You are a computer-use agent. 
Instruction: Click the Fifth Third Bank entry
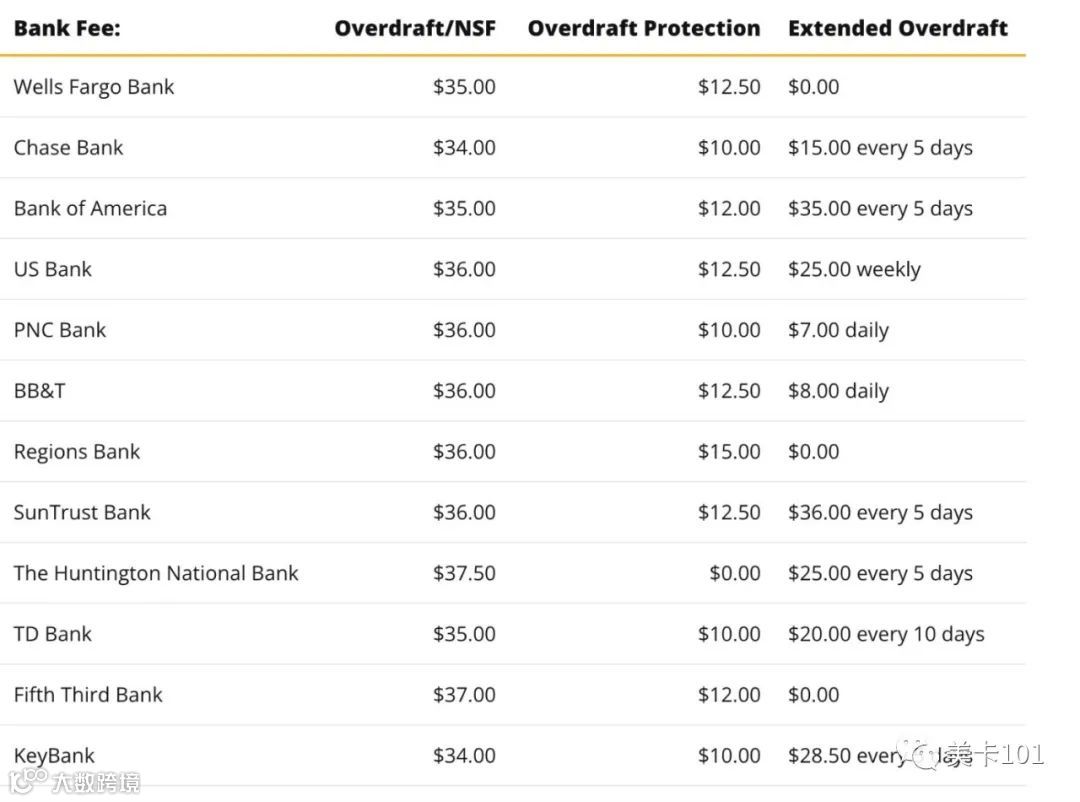pos(88,695)
